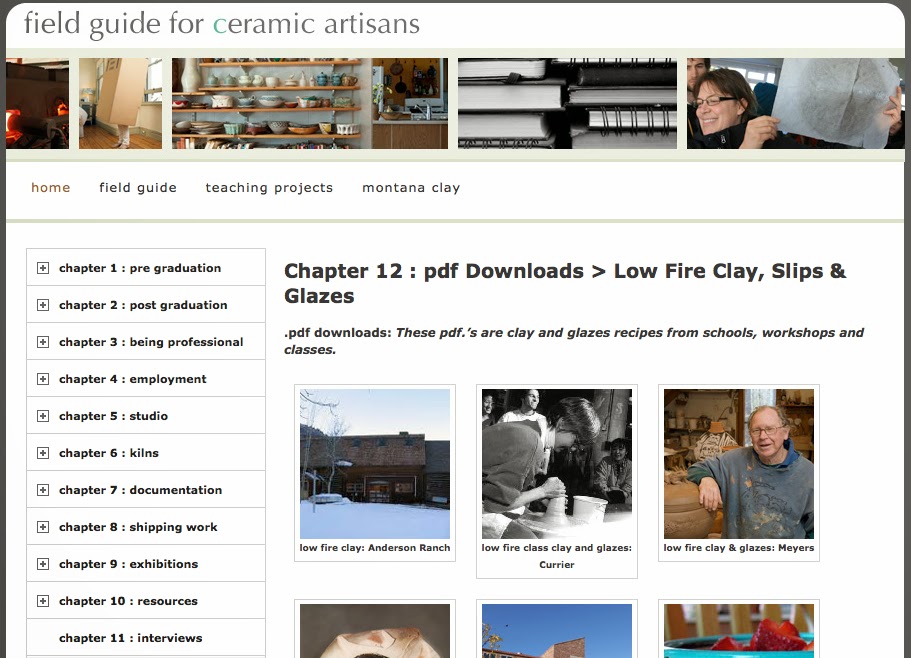The height and width of the screenshot is (658, 911).
Task: Expand chapter 3 being professional plus icon
Action: [43, 342]
